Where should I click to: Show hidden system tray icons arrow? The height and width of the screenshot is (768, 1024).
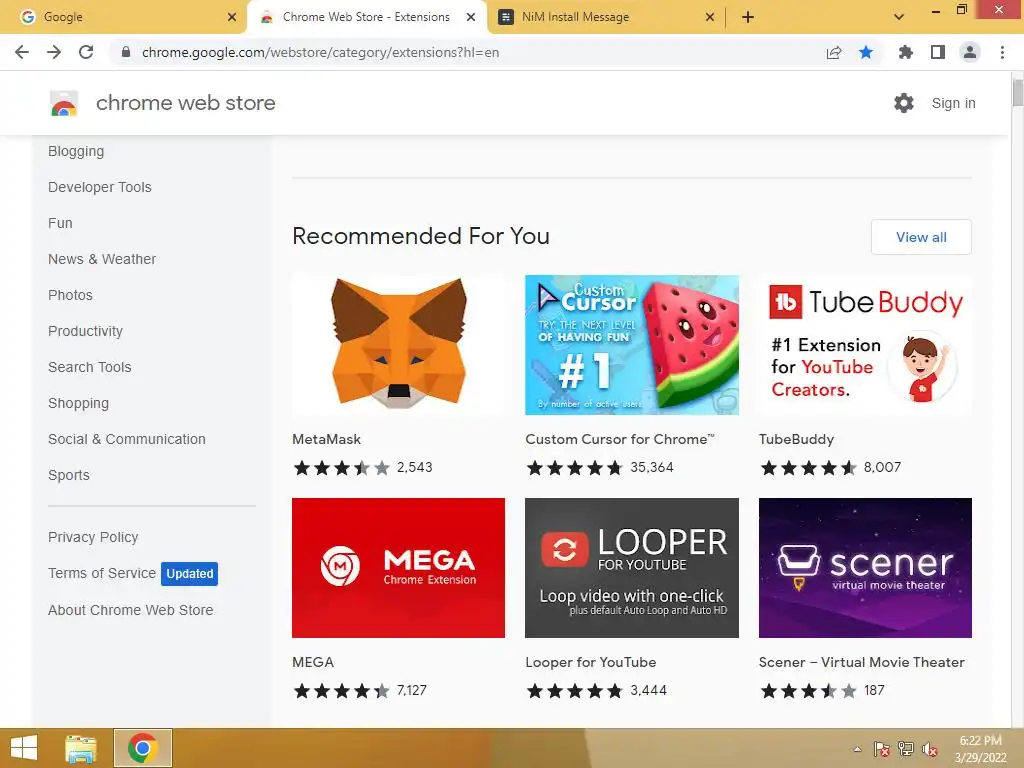pos(857,749)
